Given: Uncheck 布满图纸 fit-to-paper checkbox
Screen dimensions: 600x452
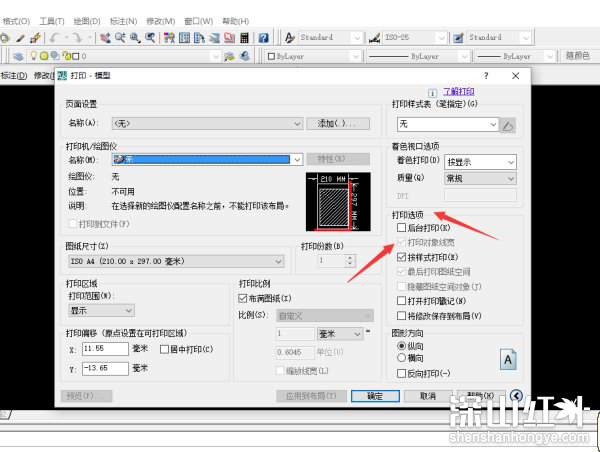Looking at the screenshot, I should pyautogui.click(x=243, y=298).
